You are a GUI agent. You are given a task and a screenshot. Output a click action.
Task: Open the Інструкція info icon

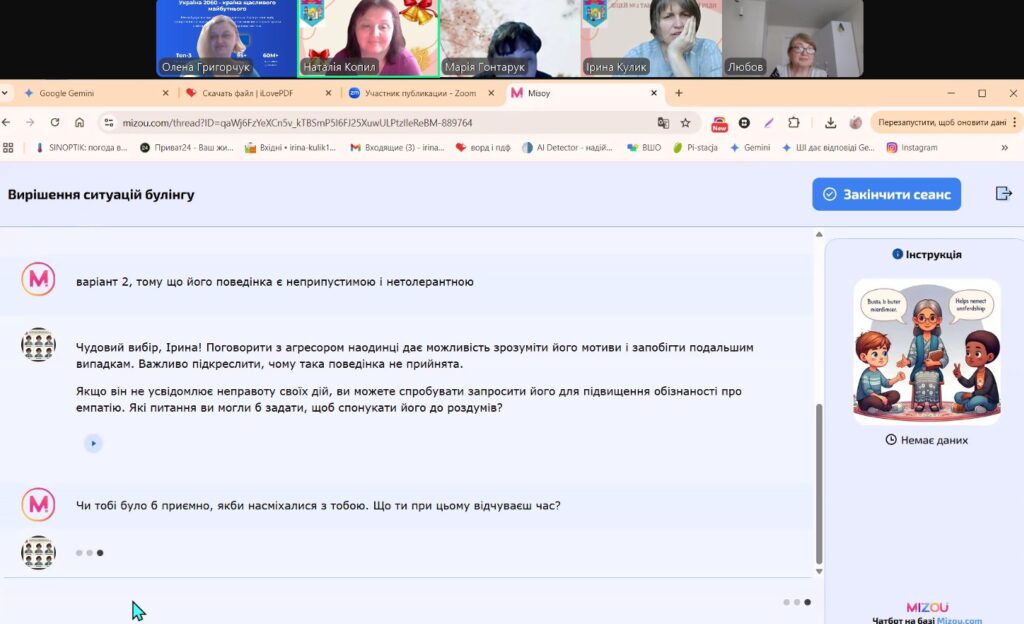click(897, 254)
